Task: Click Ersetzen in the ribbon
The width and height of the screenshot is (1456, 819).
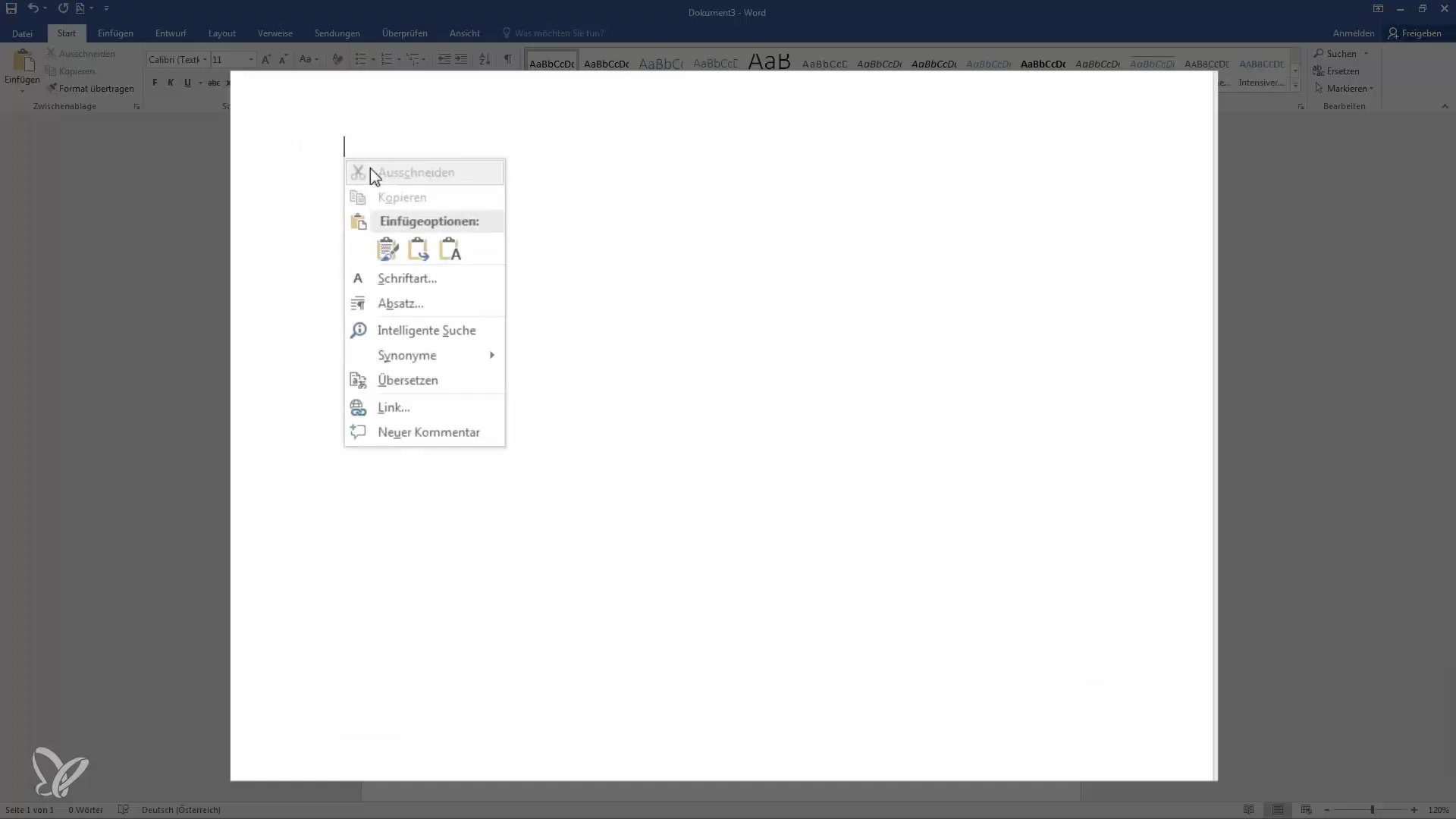Action: (x=1336, y=71)
